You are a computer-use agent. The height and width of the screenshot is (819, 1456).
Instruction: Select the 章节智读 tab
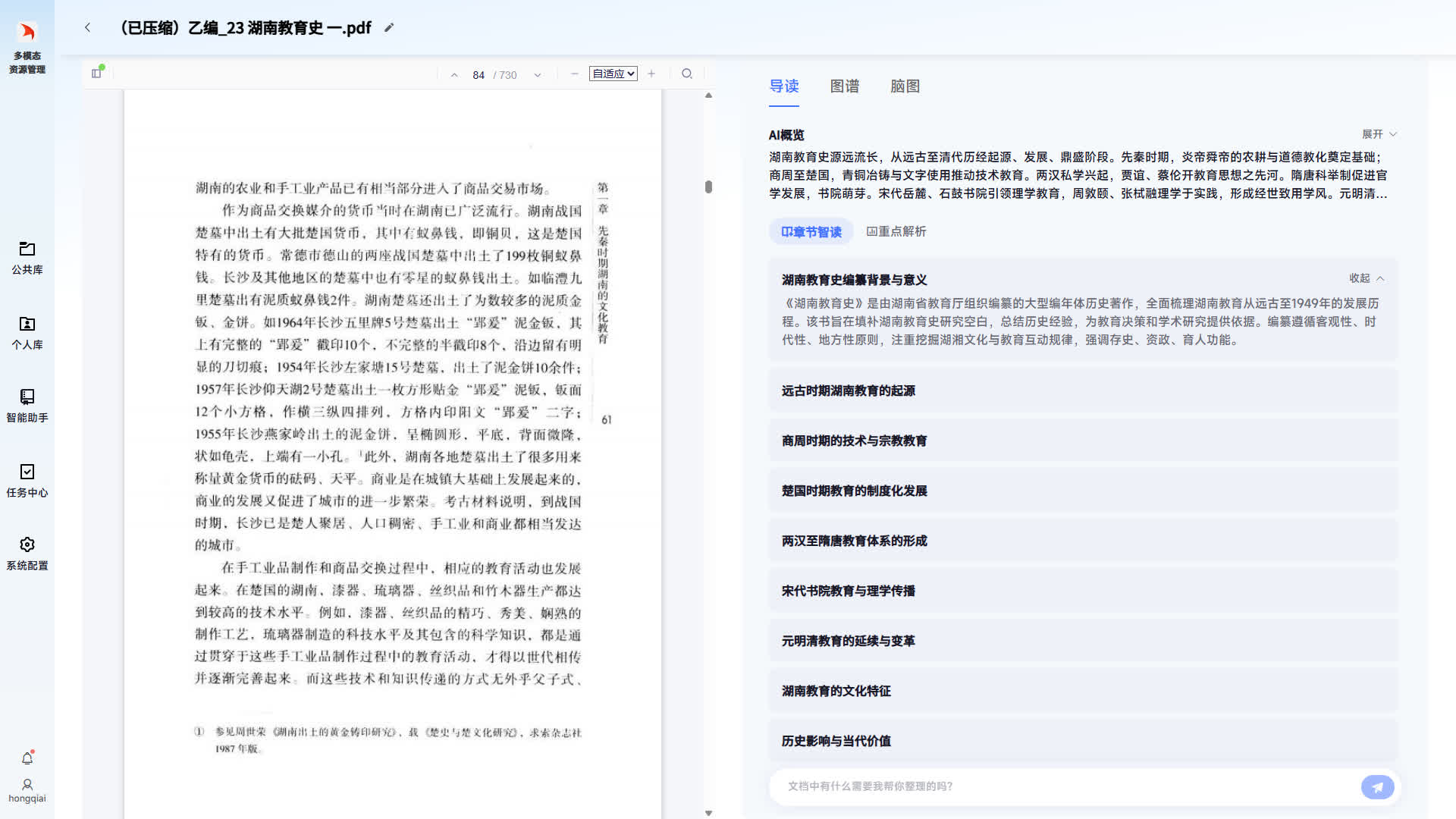[811, 232]
